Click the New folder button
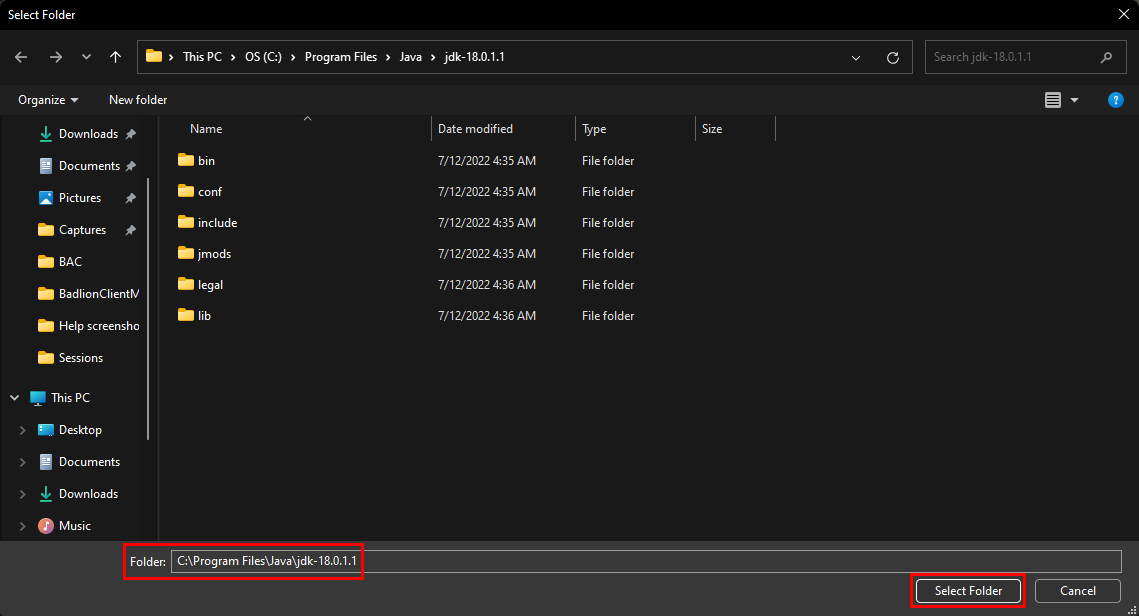This screenshot has height=616, width=1139. [x=138, y=100]
